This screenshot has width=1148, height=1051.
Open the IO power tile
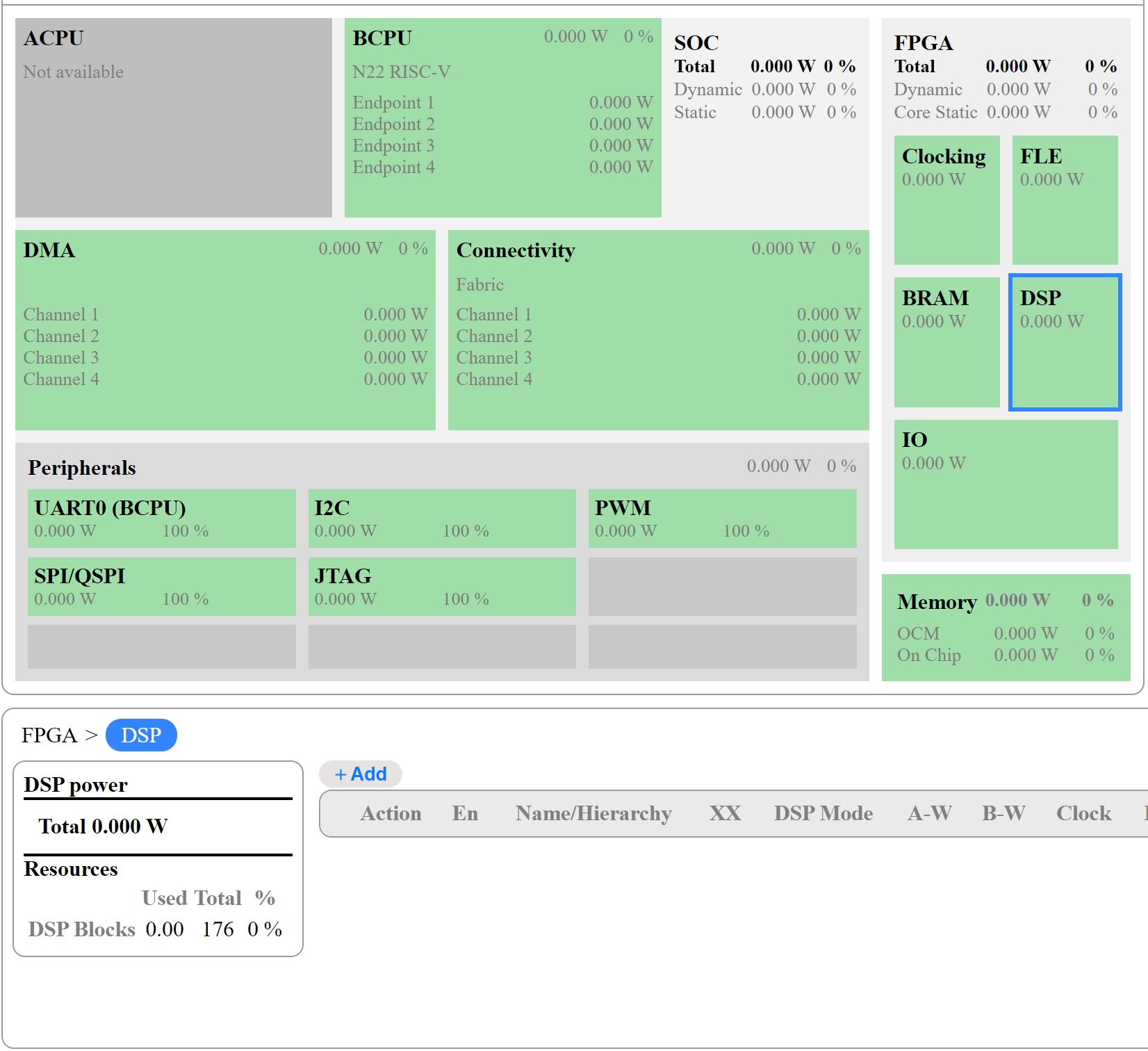click(x=1006, y=484)
